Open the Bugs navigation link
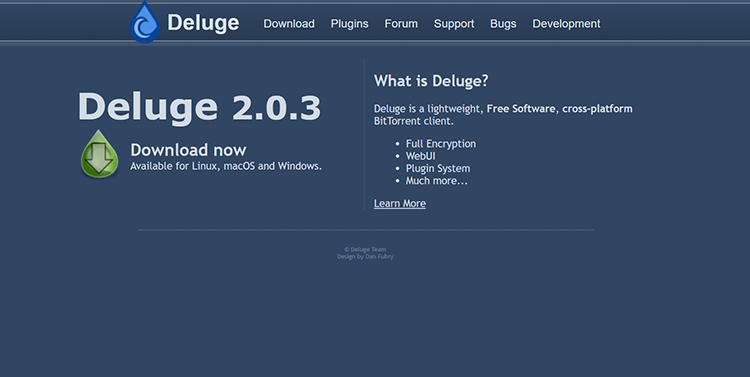Viewport: 750px width, 377px height. tap(503, 24)
